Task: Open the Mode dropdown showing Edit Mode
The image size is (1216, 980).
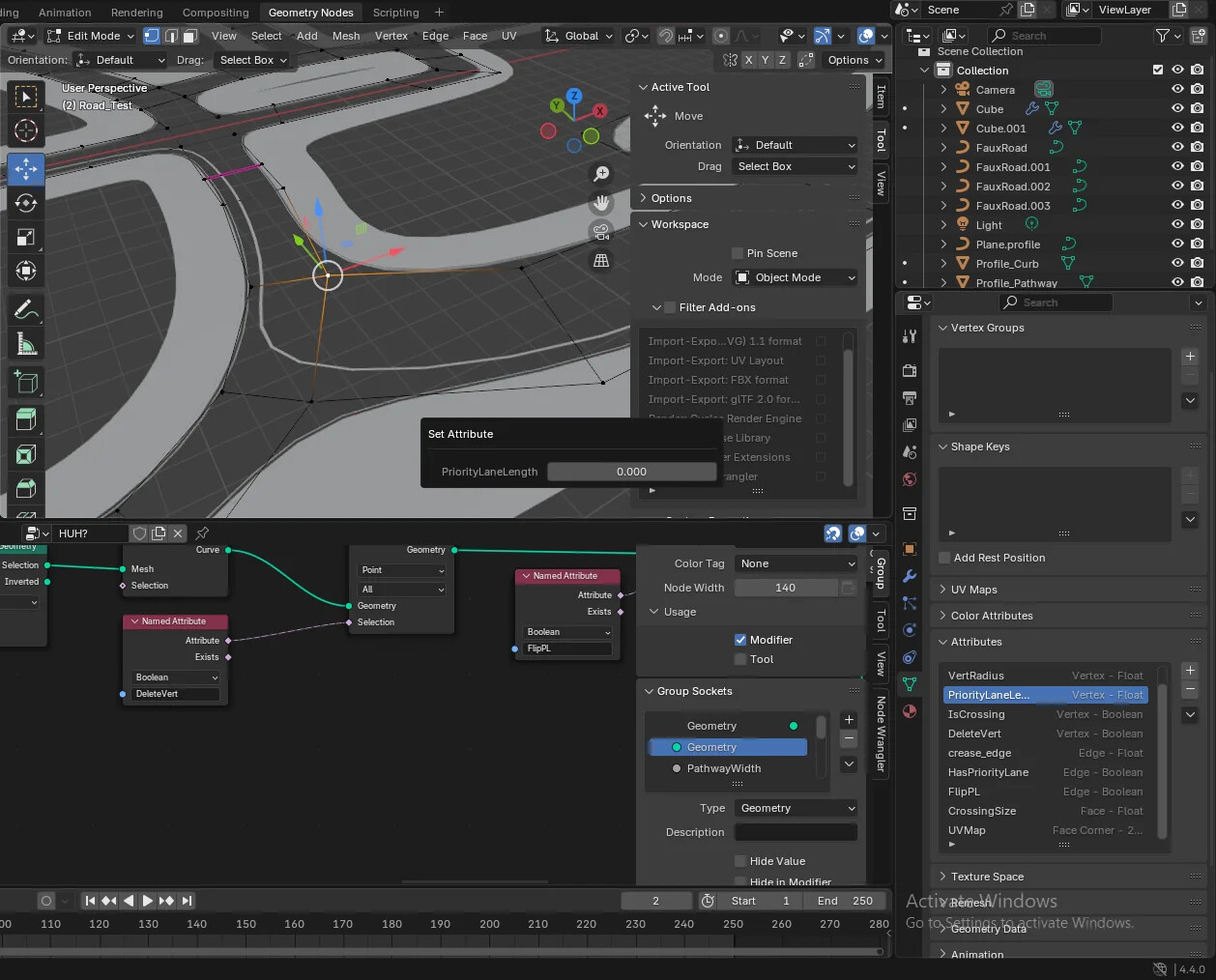Action: click(x=90, y=36)
